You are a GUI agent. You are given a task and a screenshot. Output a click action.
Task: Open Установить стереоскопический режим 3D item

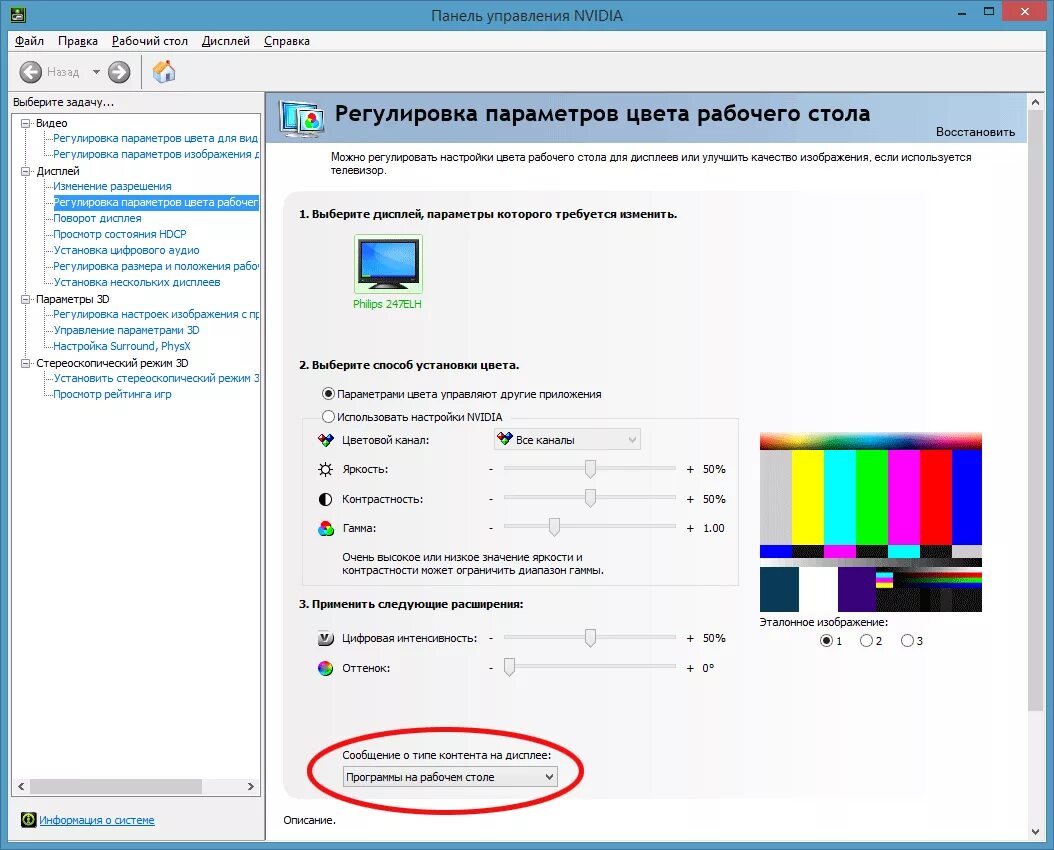pos(156,378)
